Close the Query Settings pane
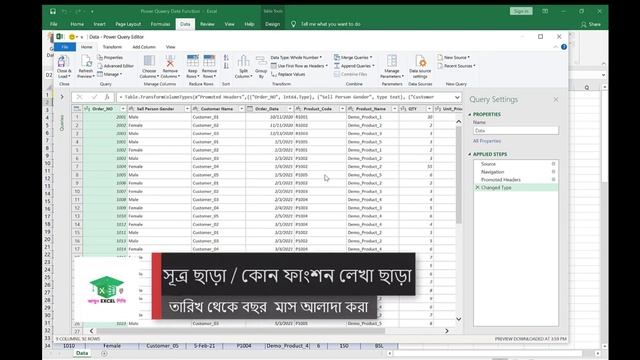Viewport: 640px width, 360px height. 556,100
